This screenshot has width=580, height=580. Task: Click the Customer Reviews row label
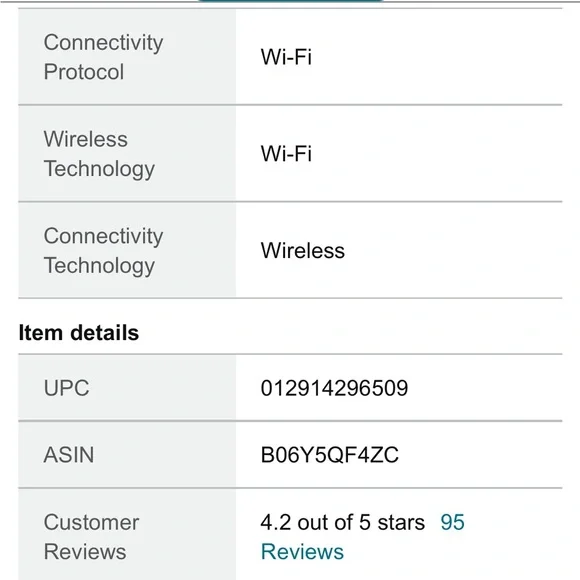(x=91, y=537)
